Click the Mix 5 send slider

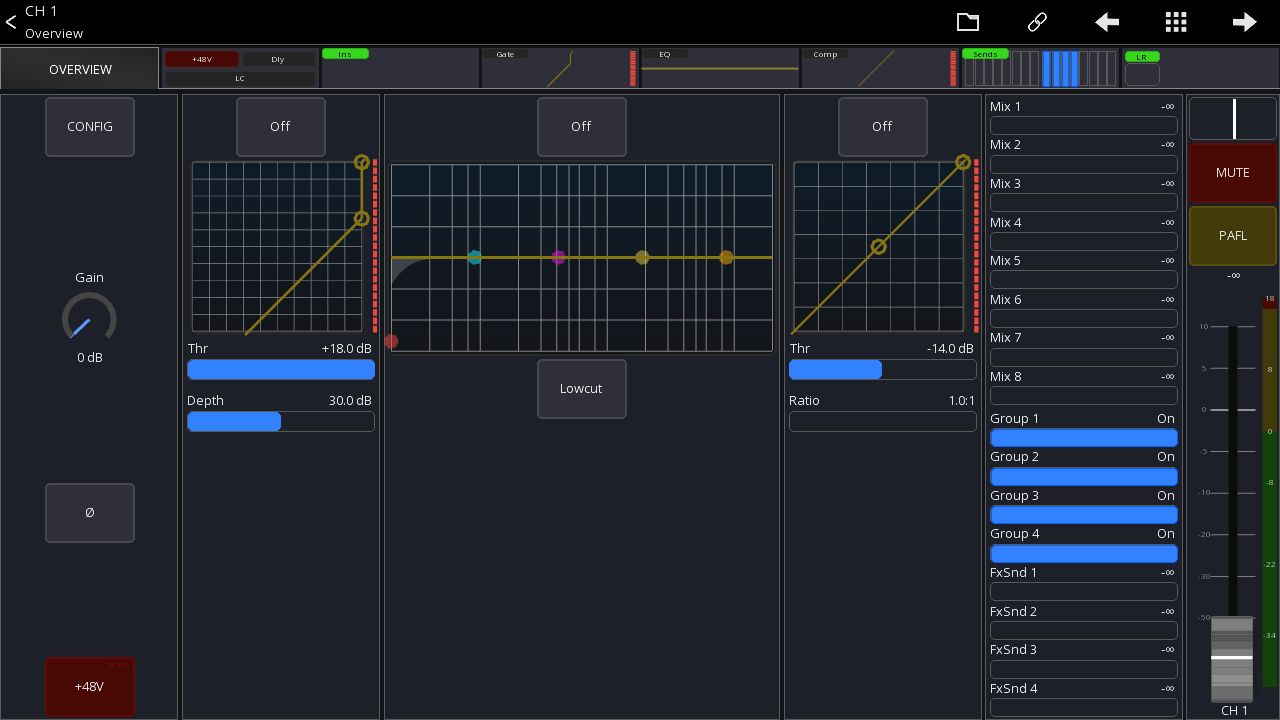click(1083, 280)
